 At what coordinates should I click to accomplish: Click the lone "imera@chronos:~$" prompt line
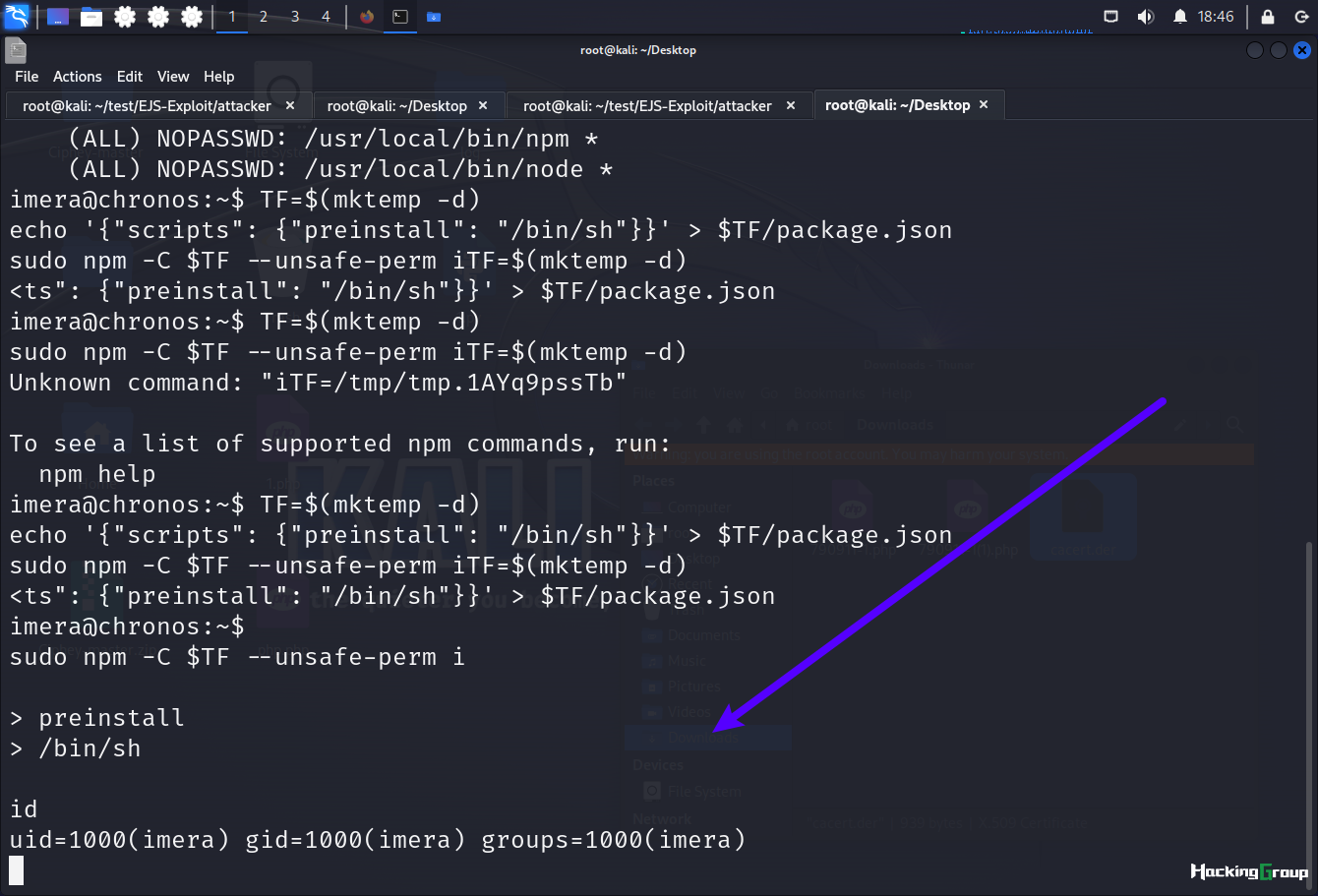coord(127,627)
